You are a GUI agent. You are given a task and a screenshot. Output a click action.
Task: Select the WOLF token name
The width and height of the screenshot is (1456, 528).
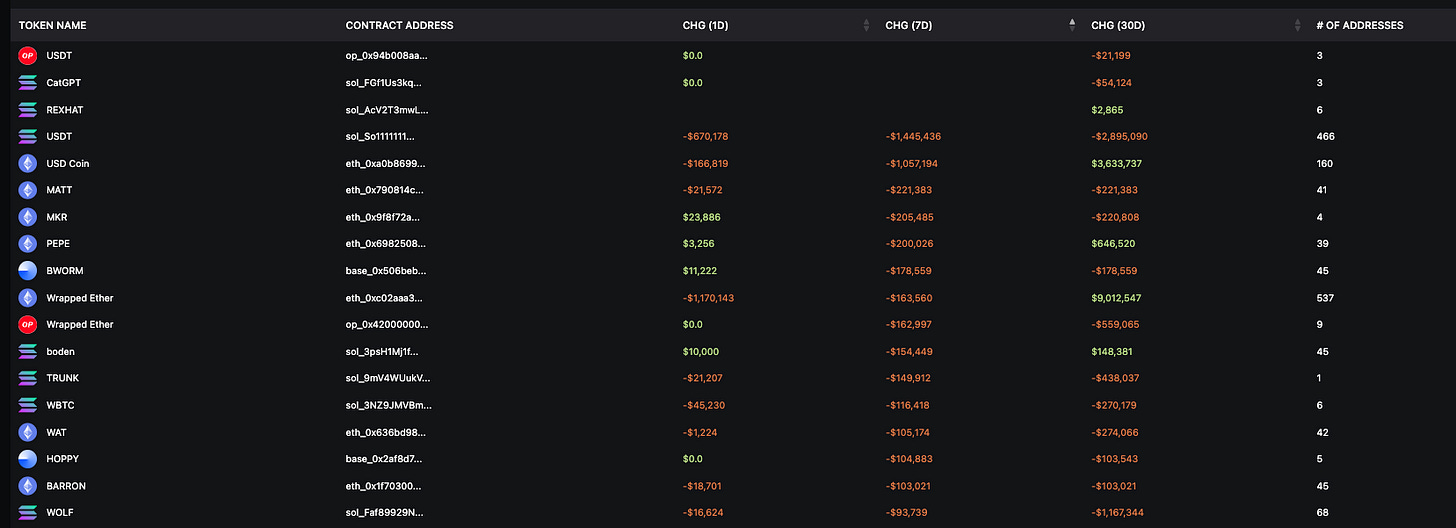(x=60, y=513)
